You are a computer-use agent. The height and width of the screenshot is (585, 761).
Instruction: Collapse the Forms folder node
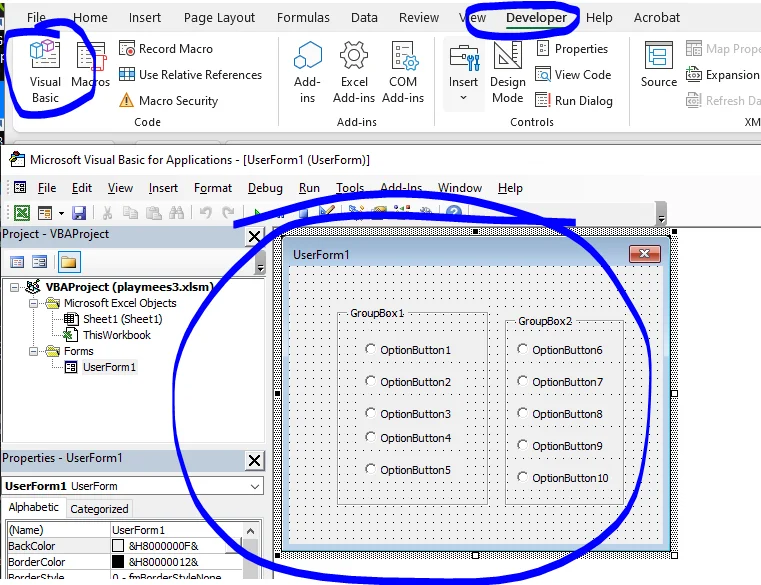click(x=33, y=351)
